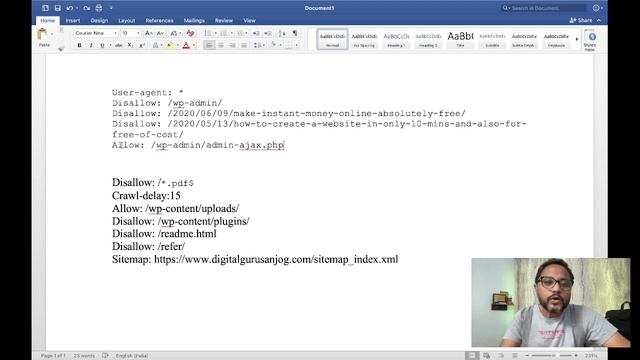Image resolution: width=640 pixels, height=360 pixels.
Task: Click the Clear Formatting icon
Action: click(190, 33)
